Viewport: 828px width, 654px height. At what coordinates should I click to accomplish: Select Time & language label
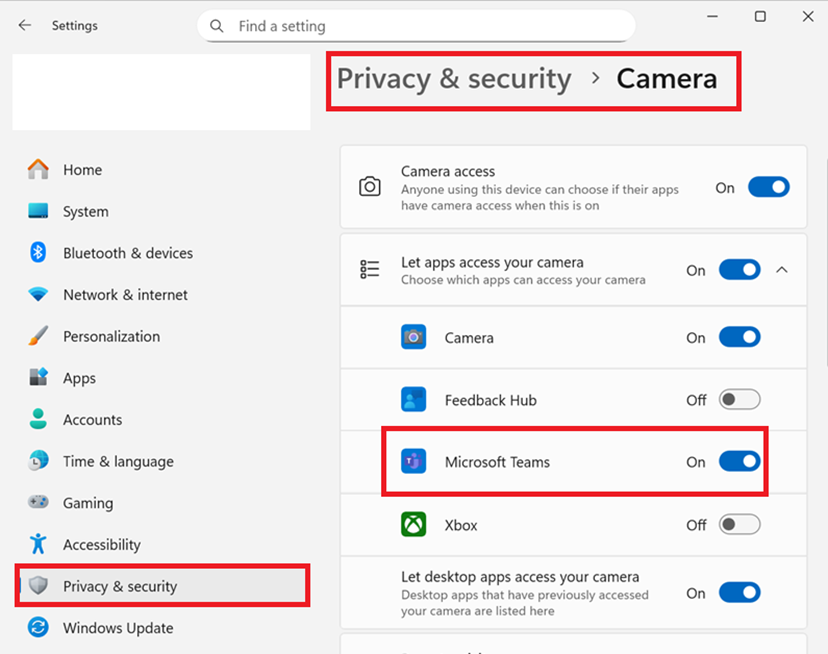(118, 461)
